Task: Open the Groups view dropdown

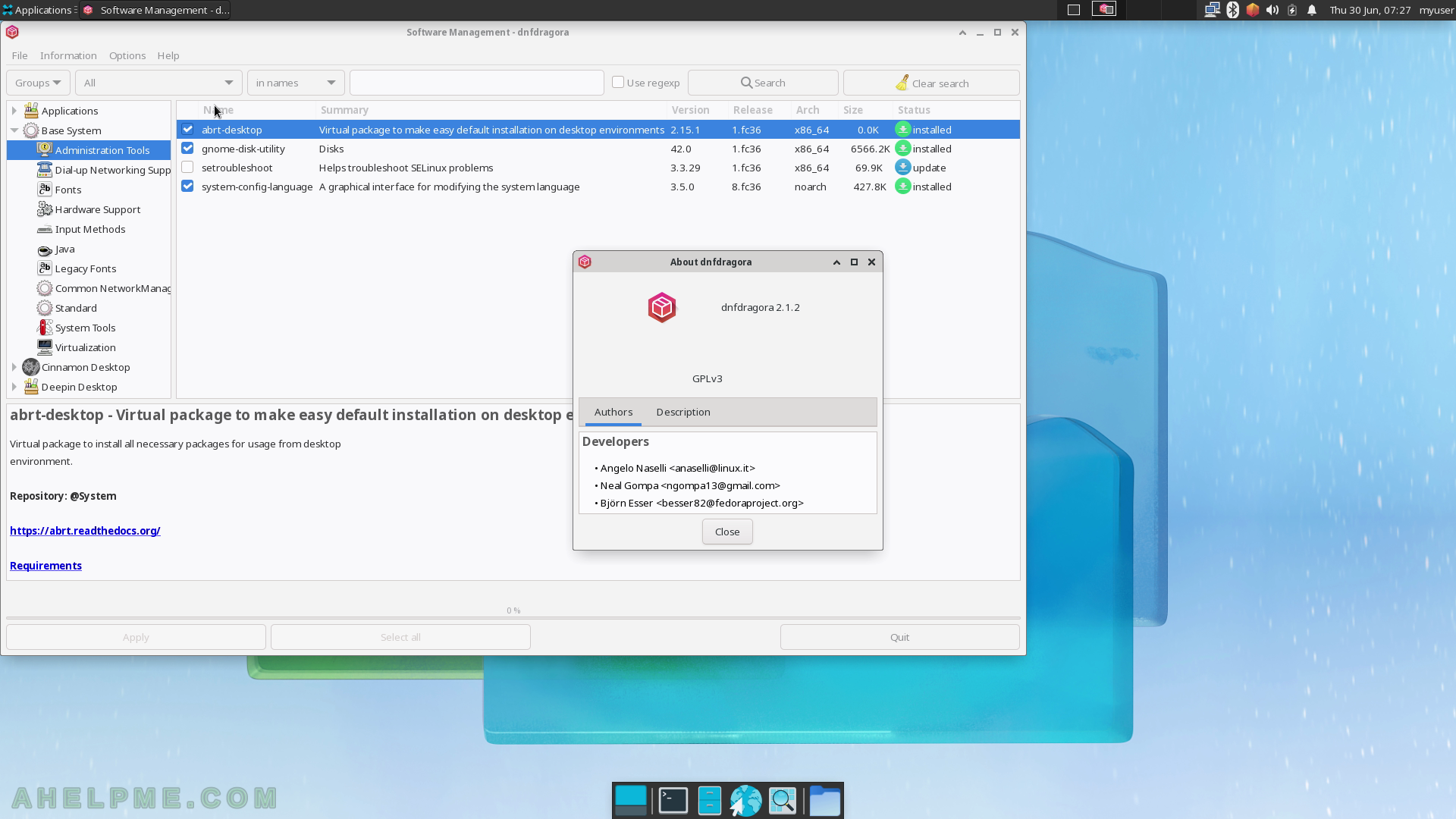Action: click(x=38, y=83)
